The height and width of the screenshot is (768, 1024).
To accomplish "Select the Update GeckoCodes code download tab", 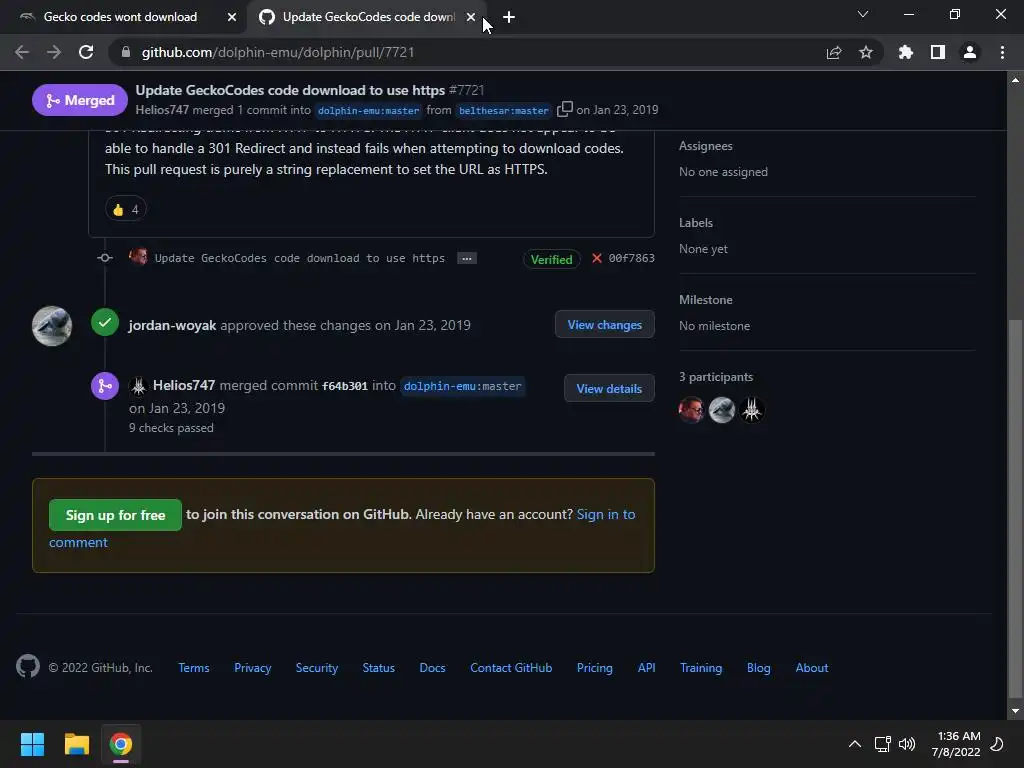I will click(x=369, y=17).
